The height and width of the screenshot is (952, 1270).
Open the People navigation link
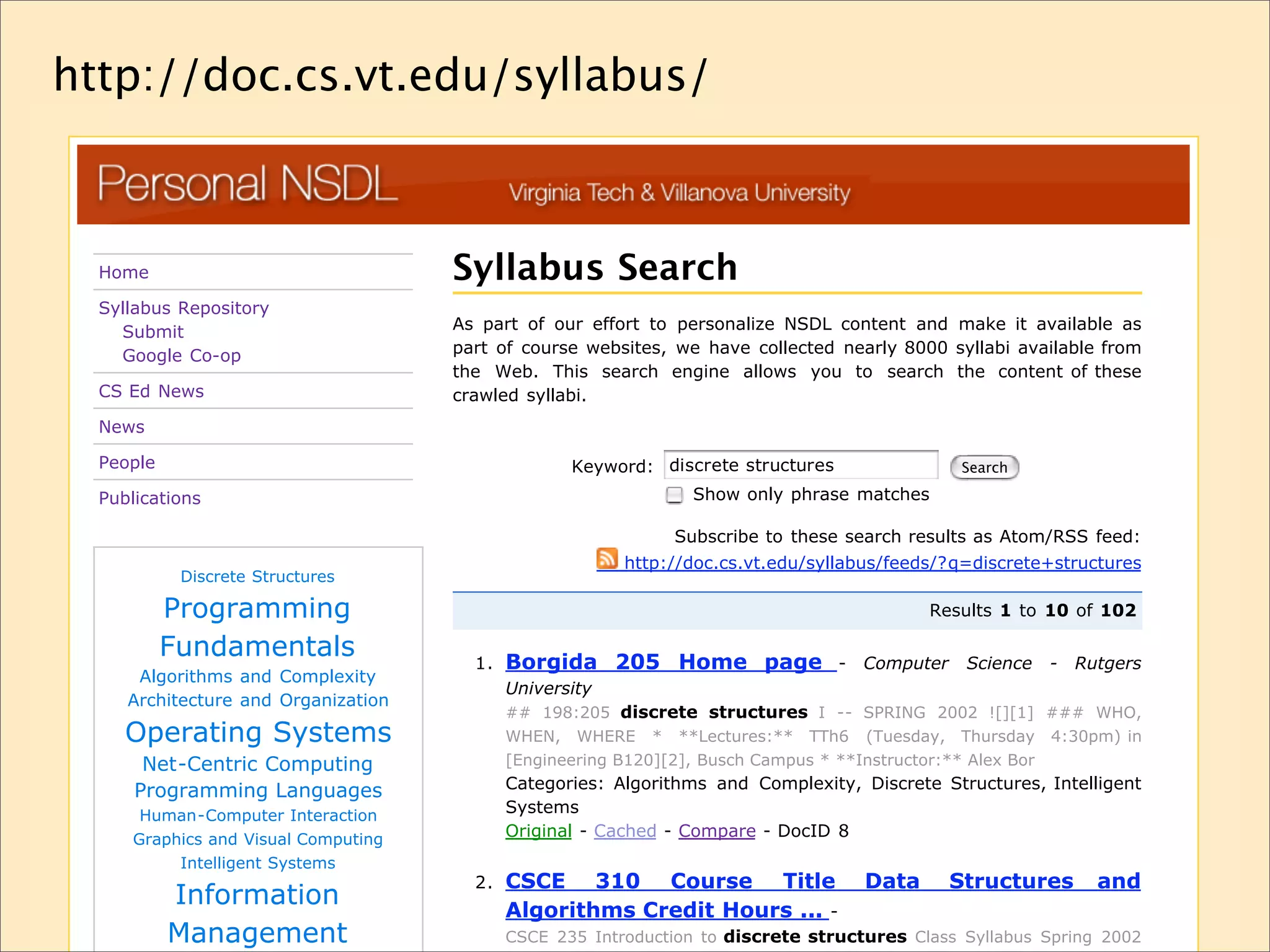click(127, 462)
